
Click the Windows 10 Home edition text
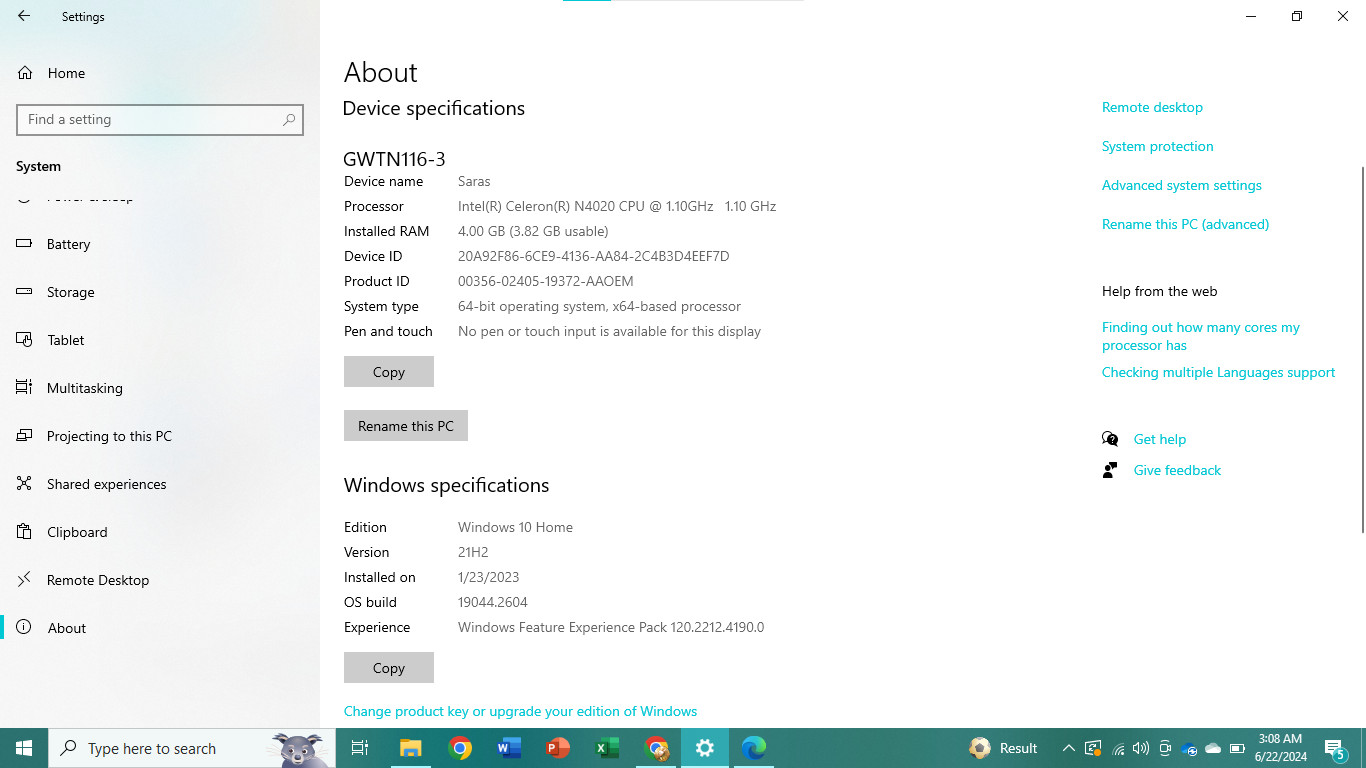(515, 527)
